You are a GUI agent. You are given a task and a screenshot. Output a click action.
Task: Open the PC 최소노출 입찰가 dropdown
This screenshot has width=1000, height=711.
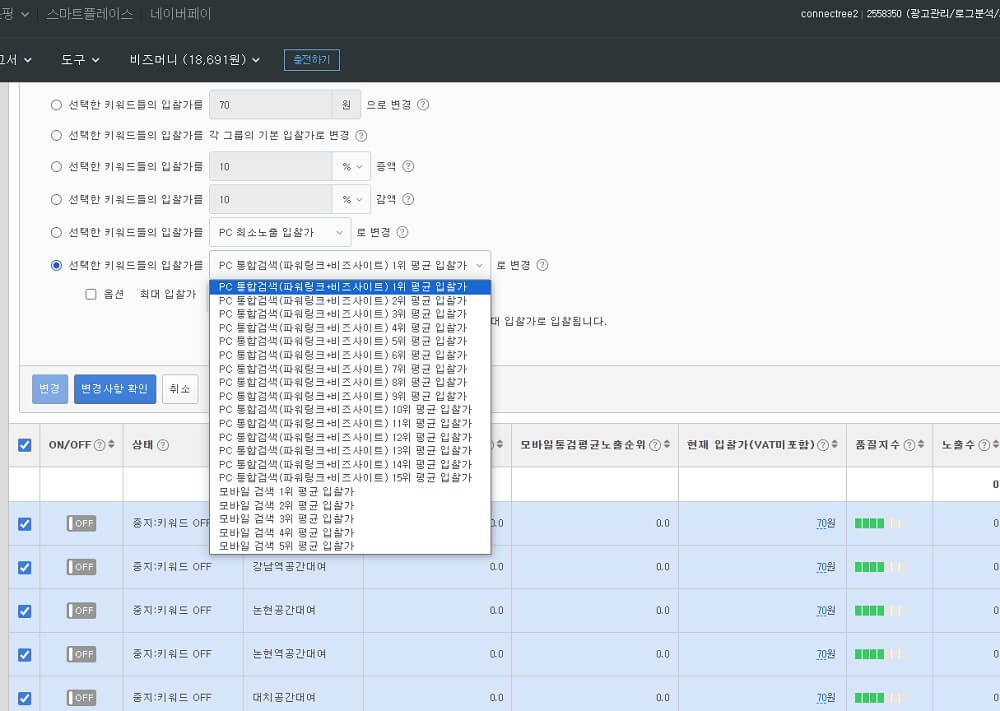tap(279, 232)
